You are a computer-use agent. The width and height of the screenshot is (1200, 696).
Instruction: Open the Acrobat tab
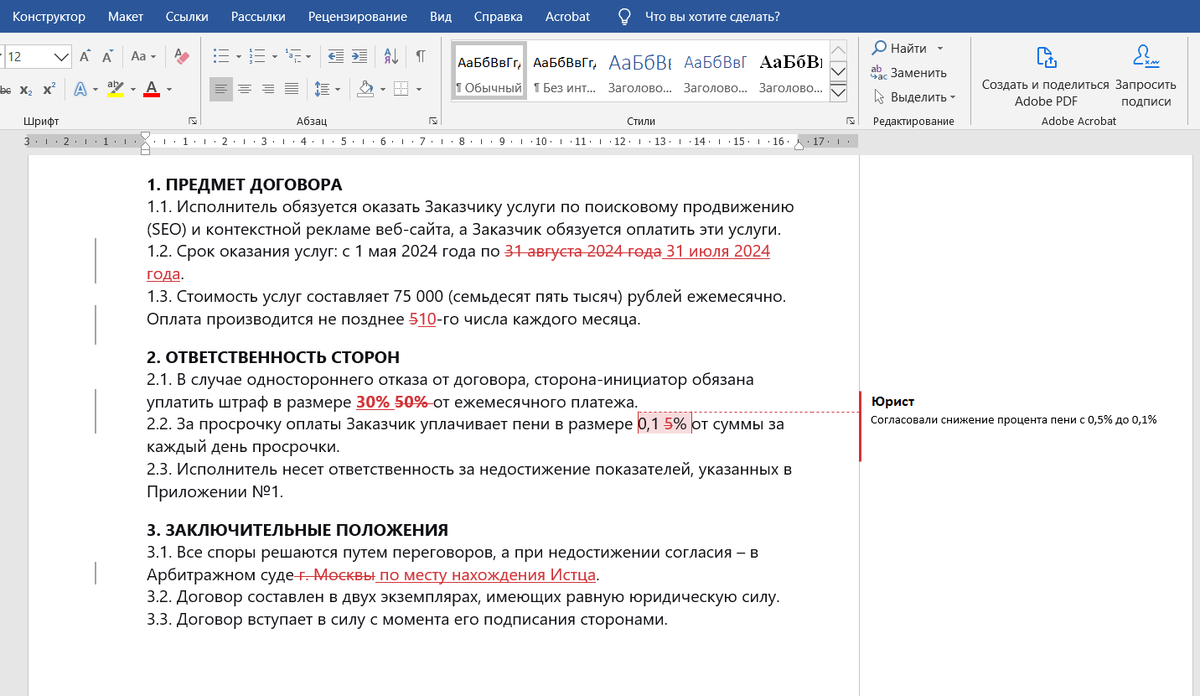click(567, 17)
